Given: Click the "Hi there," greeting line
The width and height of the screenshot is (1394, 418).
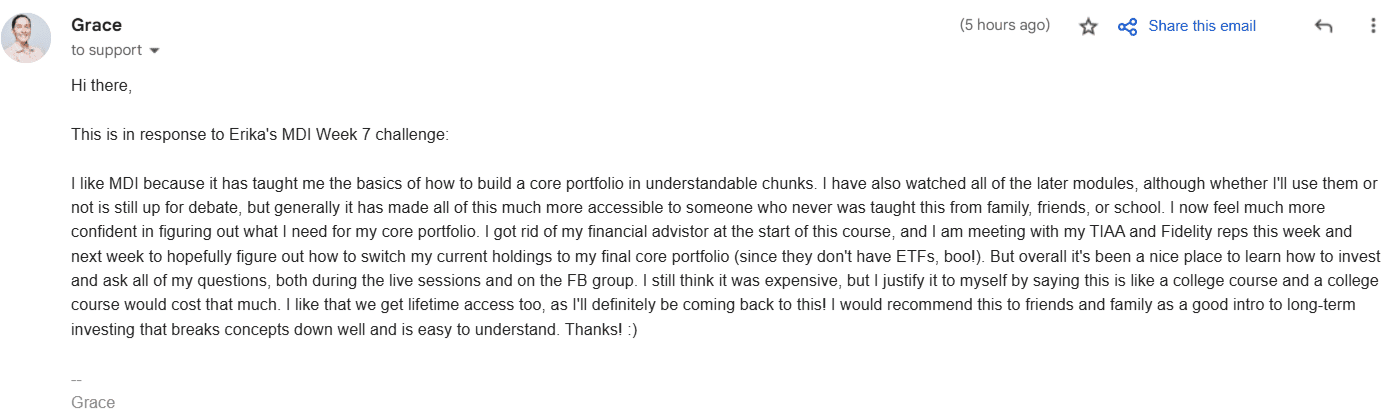Looking at the screenshot, I should [102, 86].
